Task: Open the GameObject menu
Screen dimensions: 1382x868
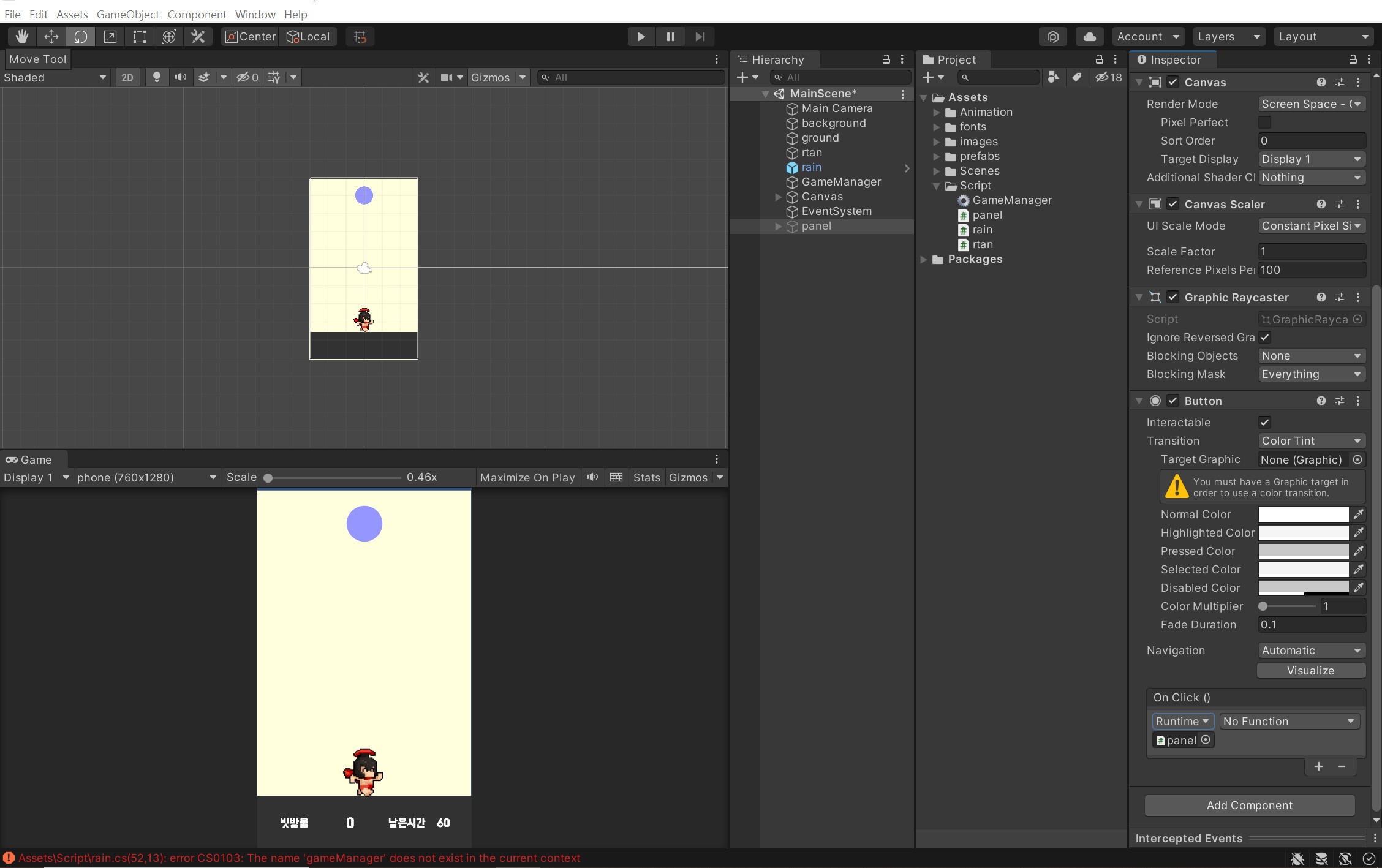Action: pos(127,14)
